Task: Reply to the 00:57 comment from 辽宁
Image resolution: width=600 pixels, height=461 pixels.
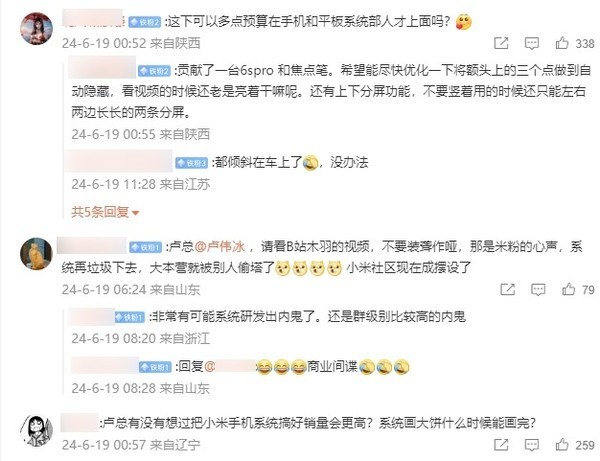Action: (532, 445)
